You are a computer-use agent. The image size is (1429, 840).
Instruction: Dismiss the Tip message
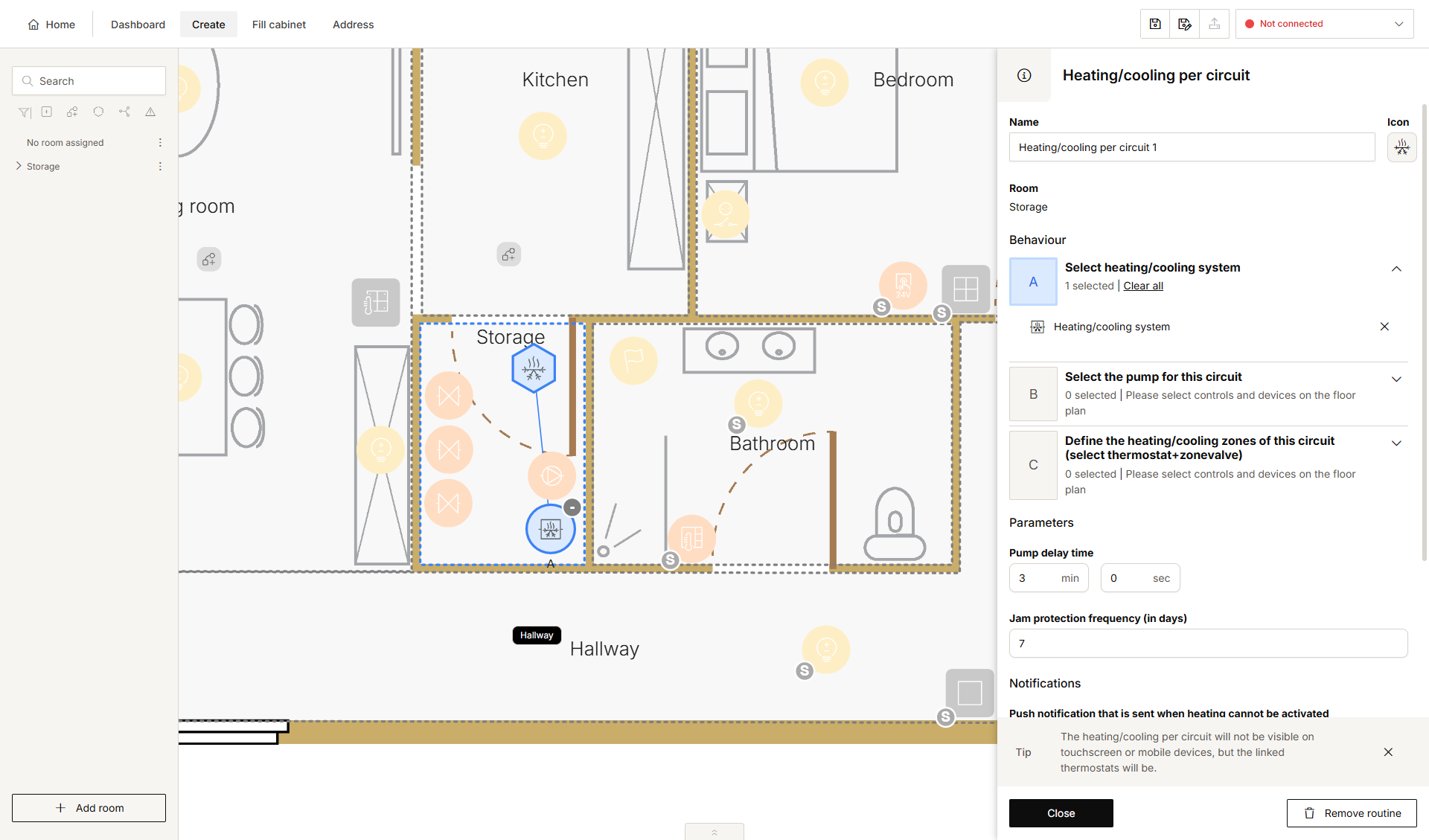click(x=1388, y=752)
